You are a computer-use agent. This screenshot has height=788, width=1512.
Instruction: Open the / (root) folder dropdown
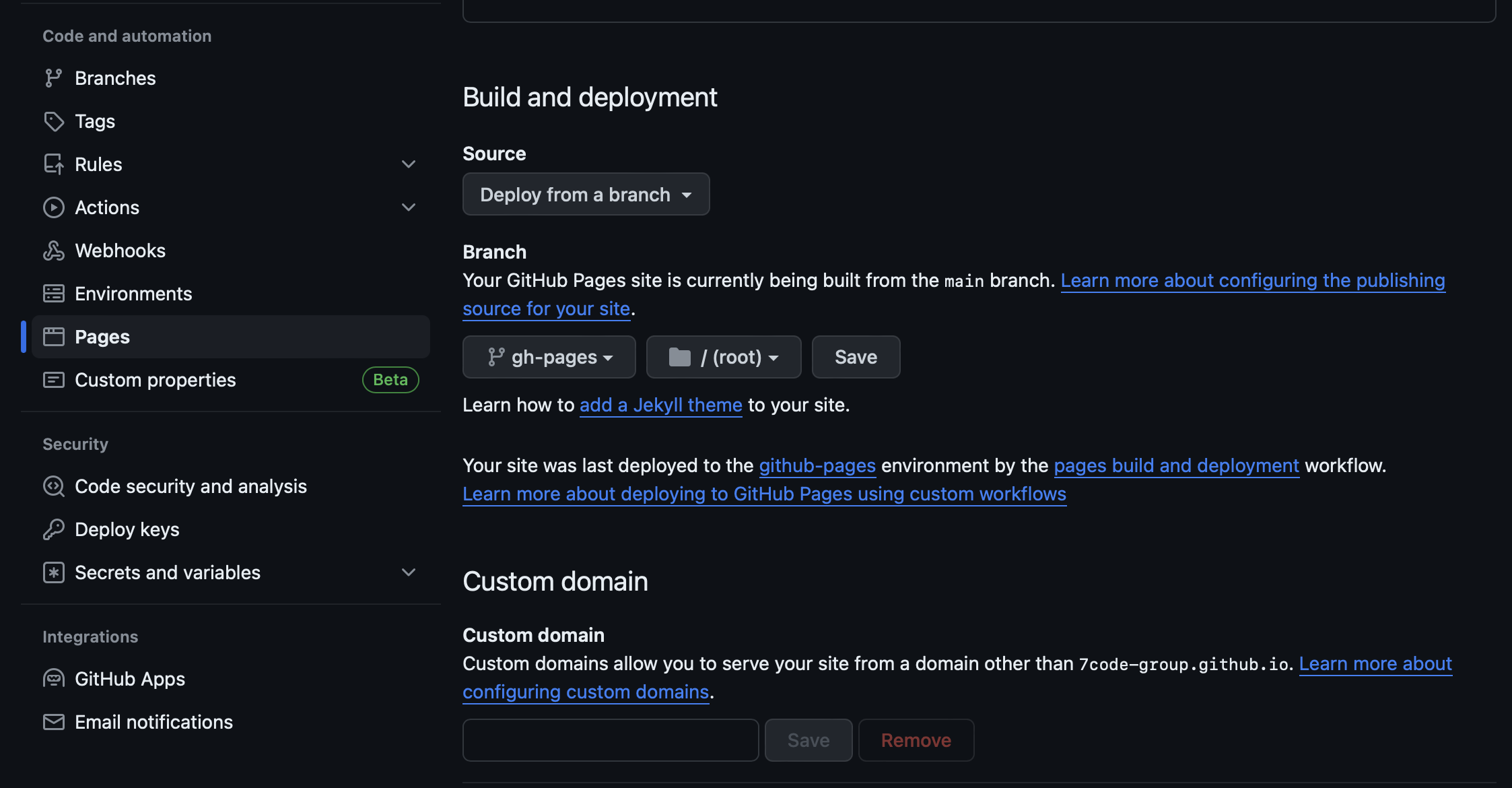[x=724, y=357]
